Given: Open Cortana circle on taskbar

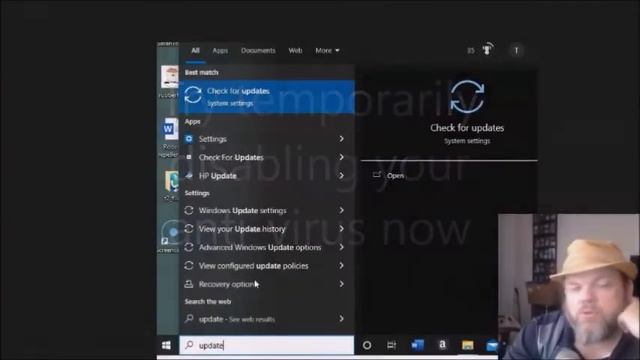Looking at the screenshot, I should click(367, 345).
